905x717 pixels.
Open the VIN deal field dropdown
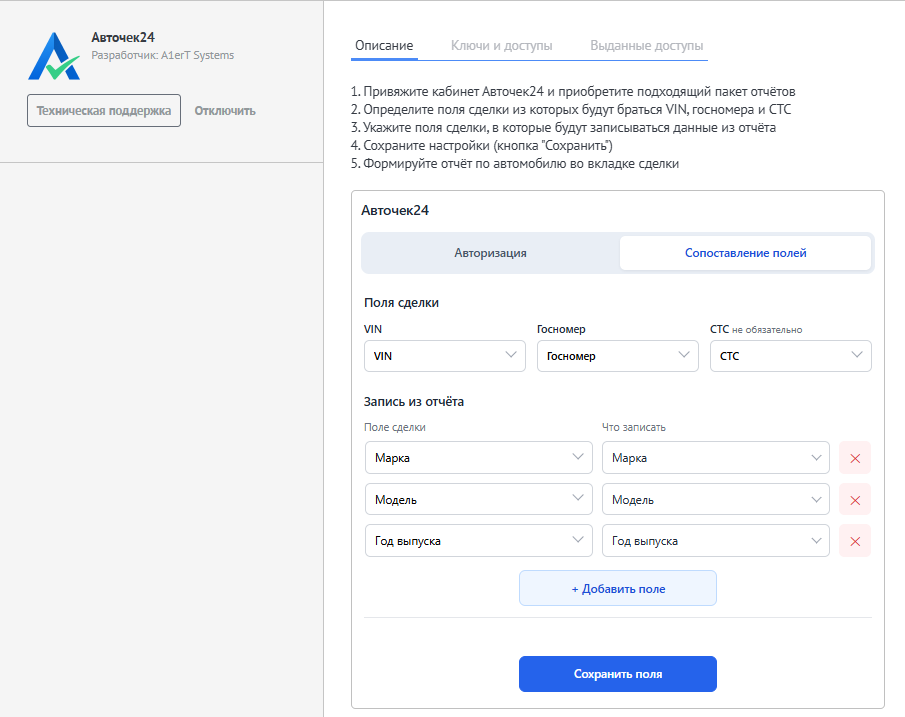444,356
